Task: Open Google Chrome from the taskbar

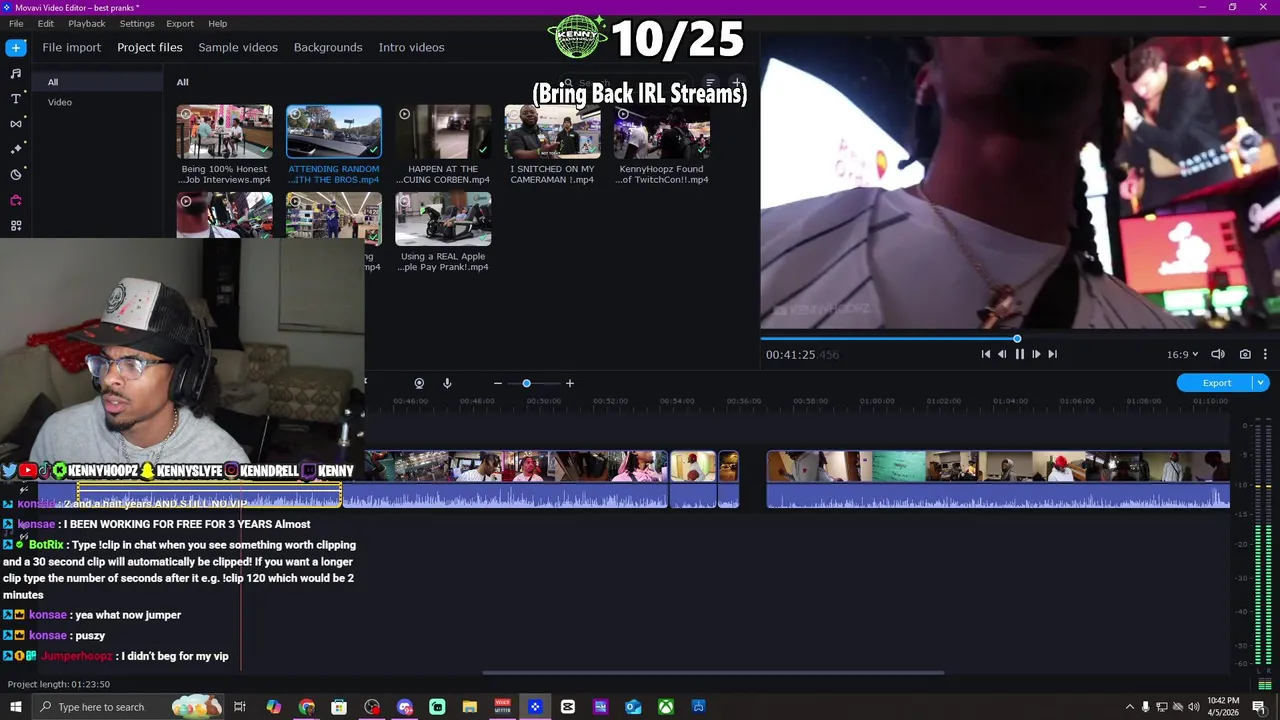Action: tap(306, 707)
